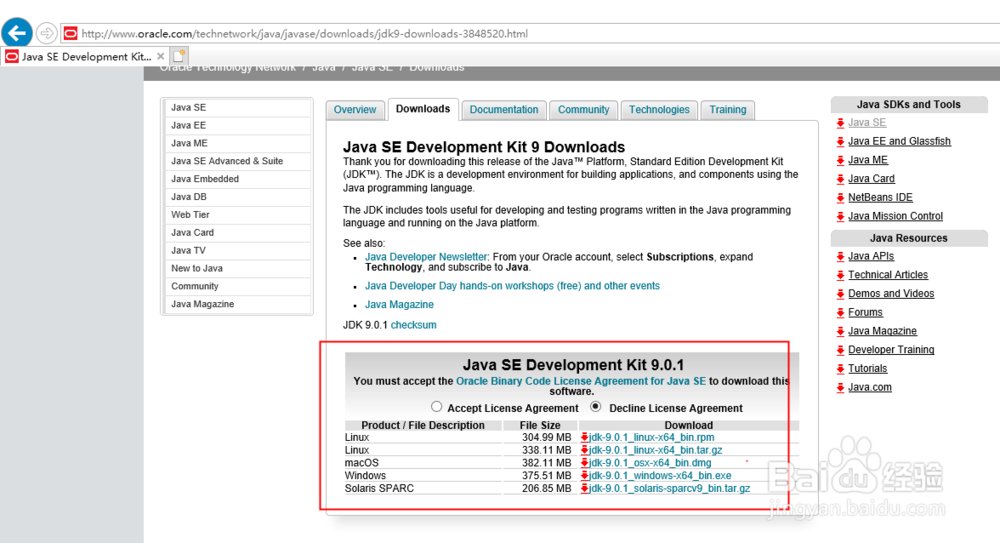Click red arrow icon beside Tutorials

click(841, 369)
